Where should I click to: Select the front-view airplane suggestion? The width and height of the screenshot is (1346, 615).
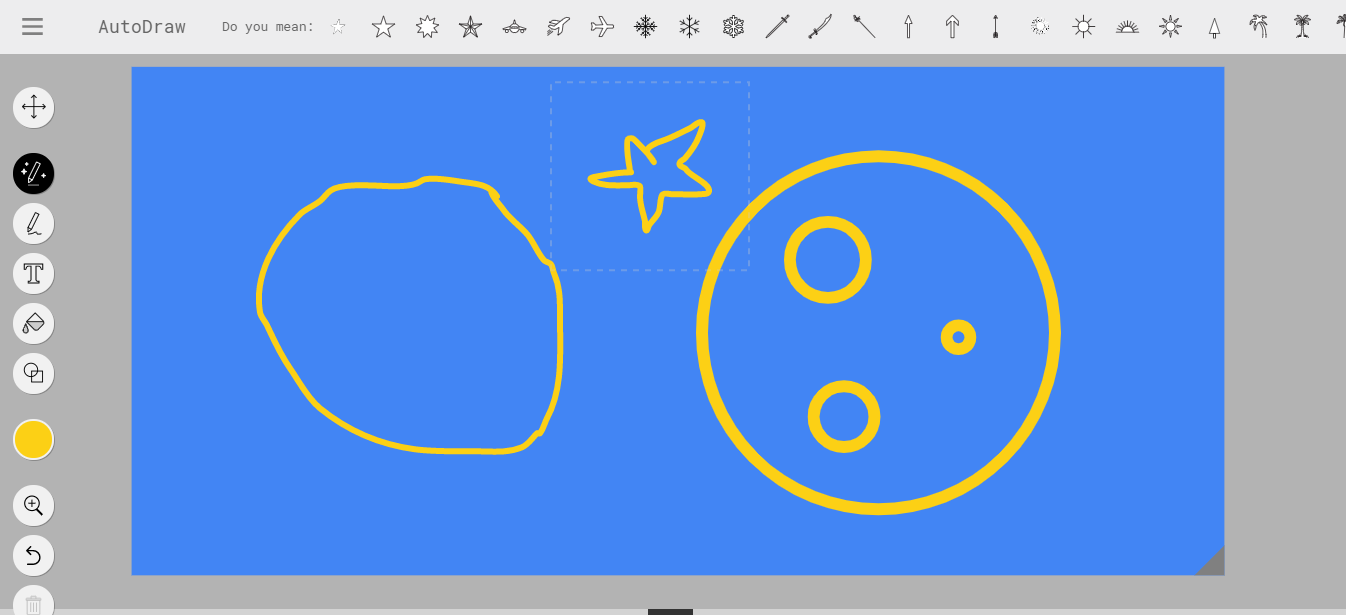click(x=514, y=27)
